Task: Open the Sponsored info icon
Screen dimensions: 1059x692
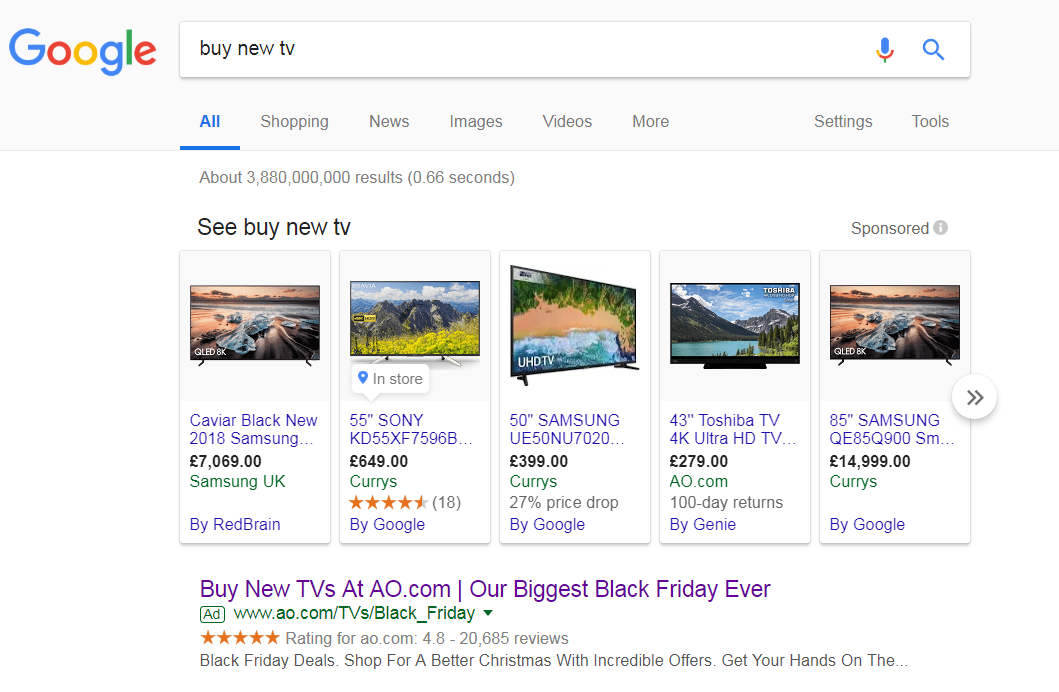Action: pyautogui.click(x=940, y=228)
